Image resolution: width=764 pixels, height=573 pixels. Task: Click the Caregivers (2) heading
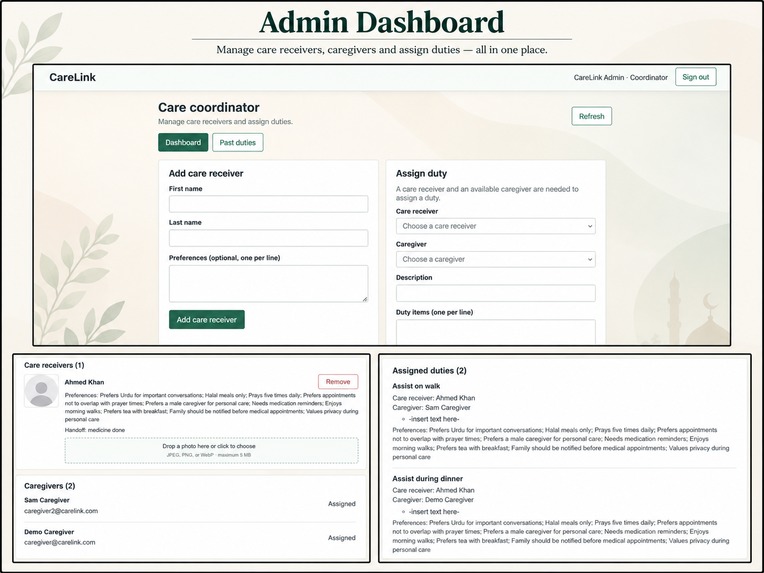50,486
